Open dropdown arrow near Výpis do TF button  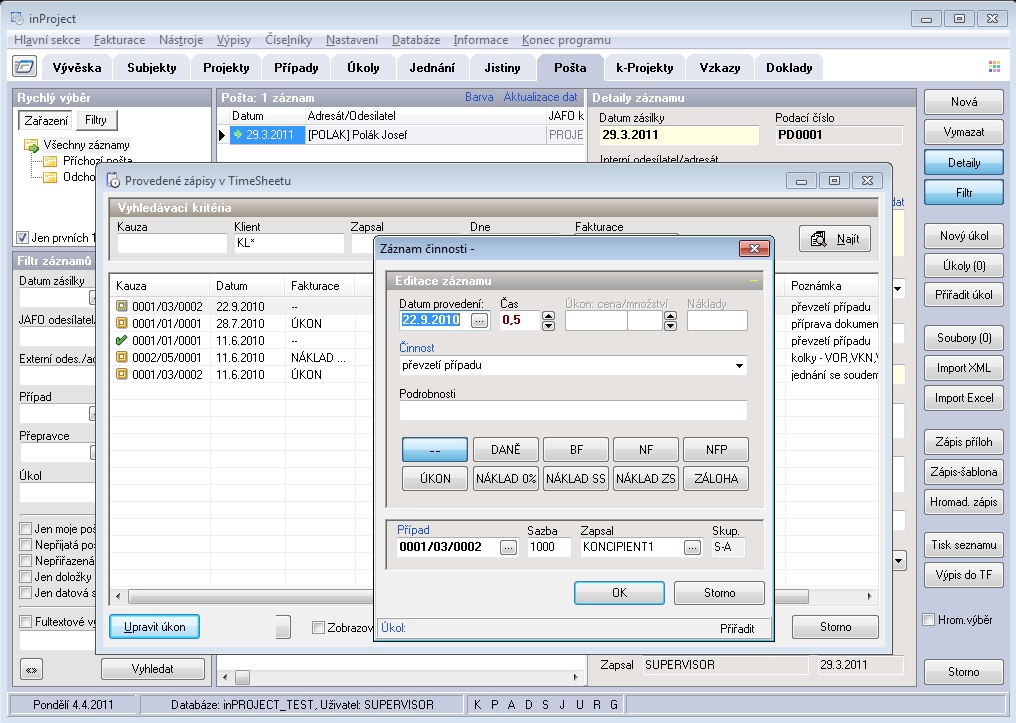899,560
